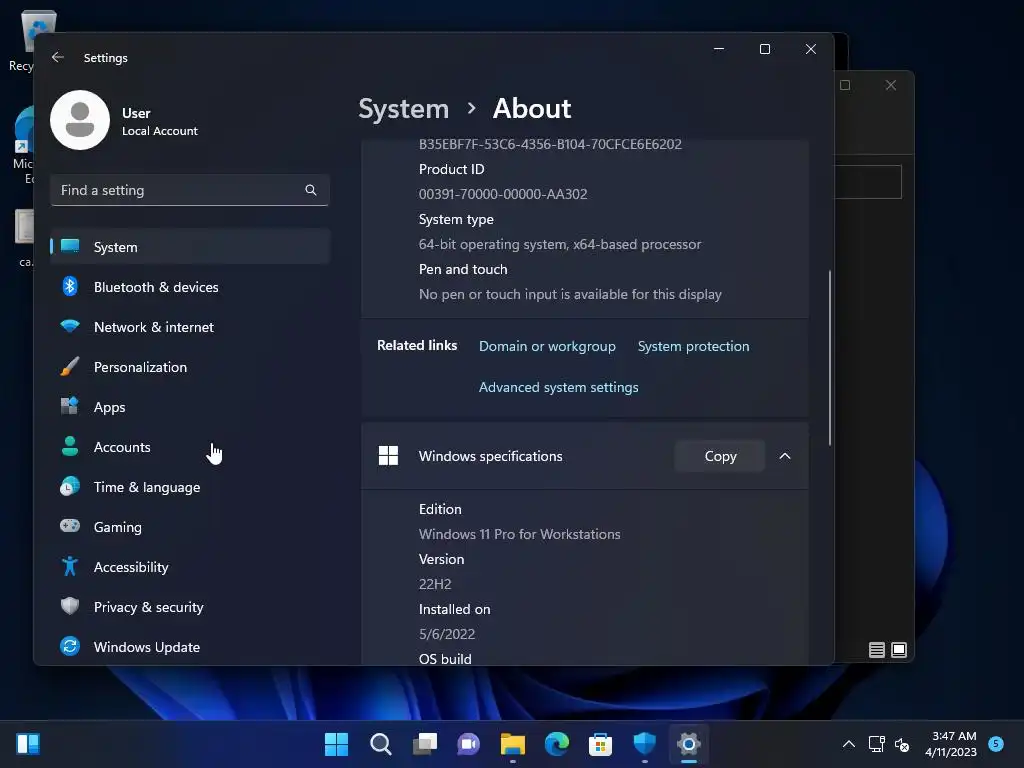Screen dimensions: 1024x768
Task: Open File Explorer from taskbar
Action: pyautogui.click(x=513, y=744)
